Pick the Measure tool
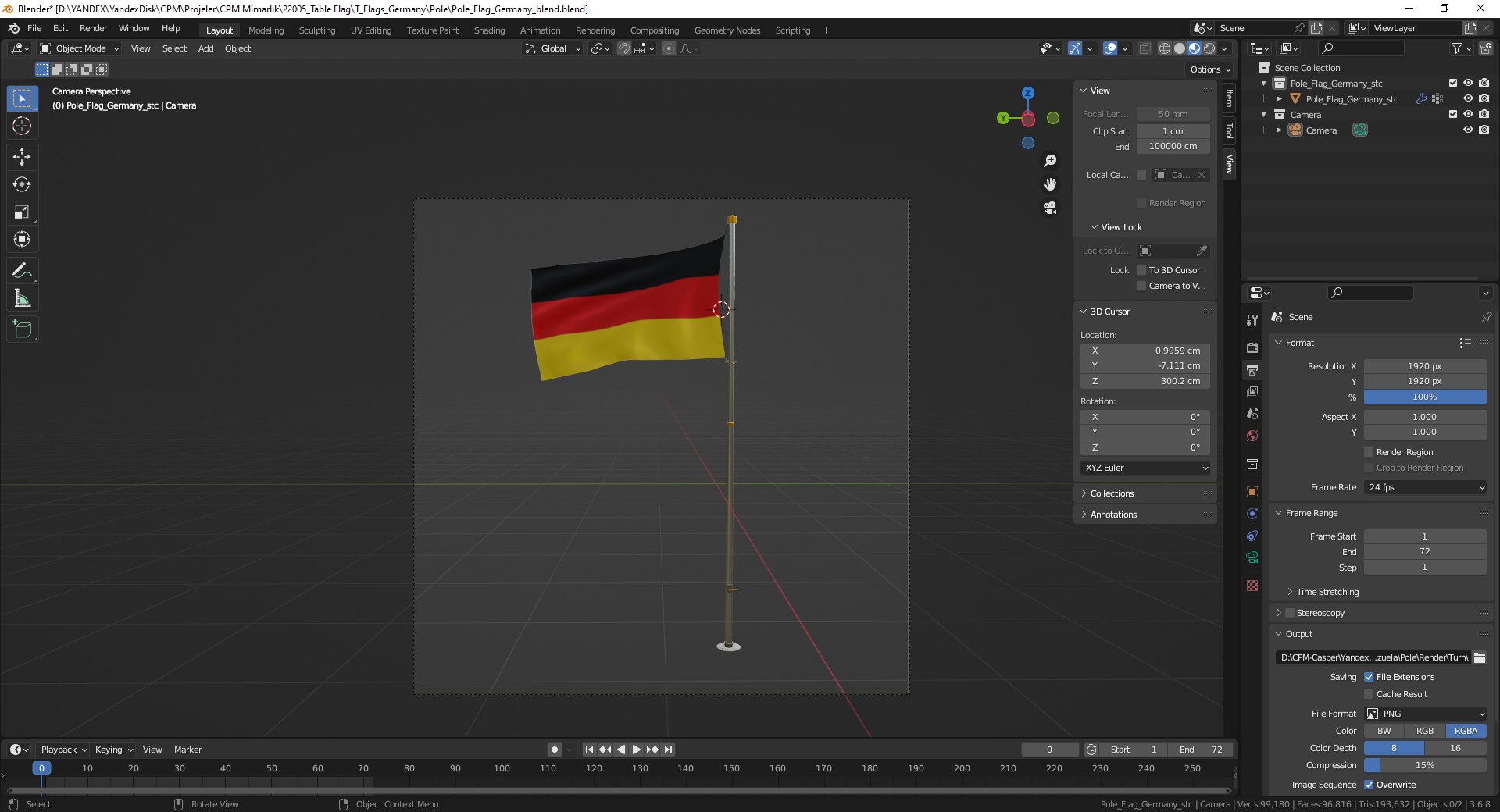This screenshot has width=1500, height=812. tap(22, 298)
